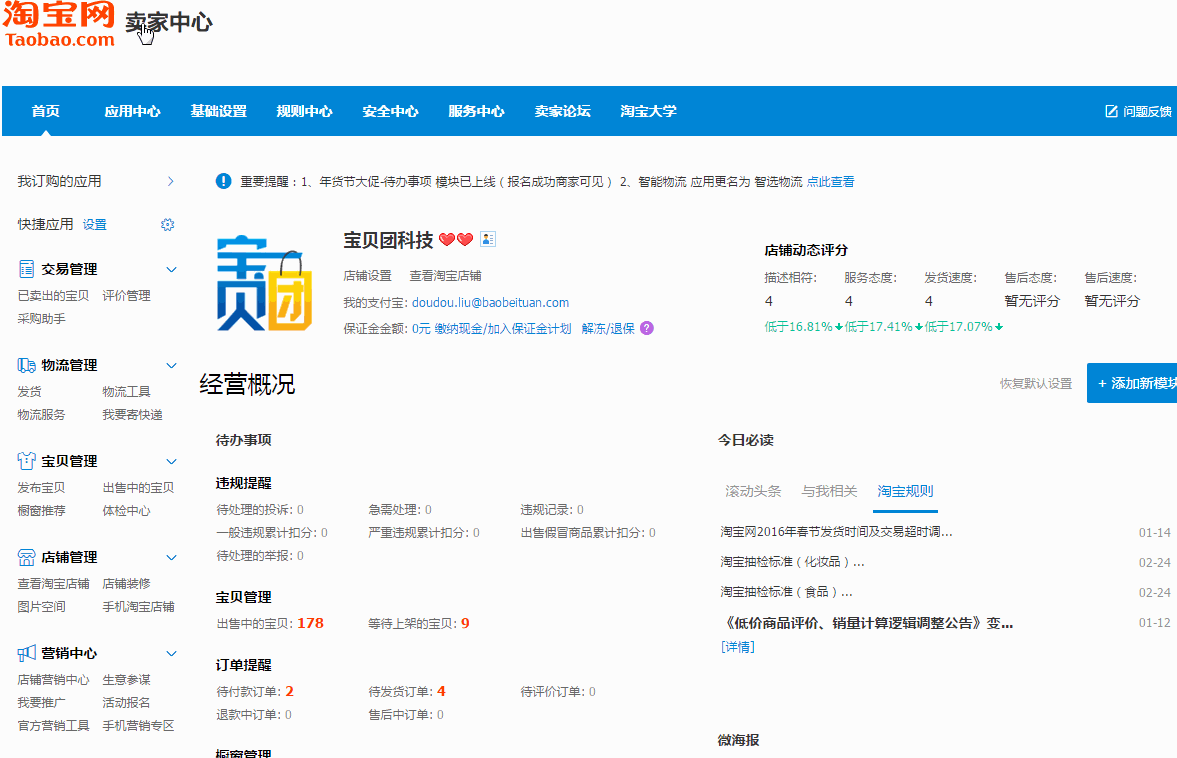1177x758 pixels.
Task: Open 基础设置 in the nav bar
Action: 218,111
